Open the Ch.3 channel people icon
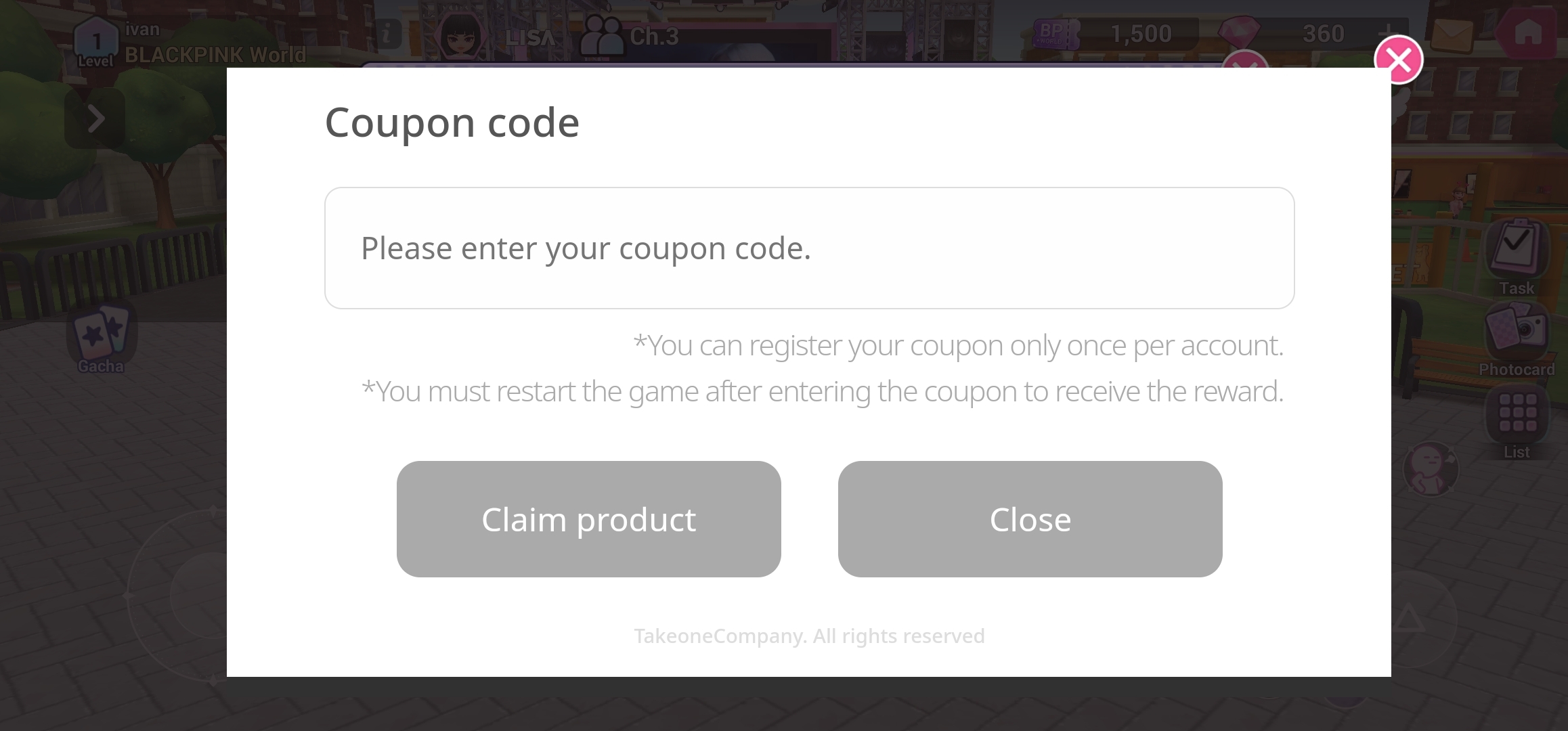This screenshot has height=731, width=1568. click(601, 35)
